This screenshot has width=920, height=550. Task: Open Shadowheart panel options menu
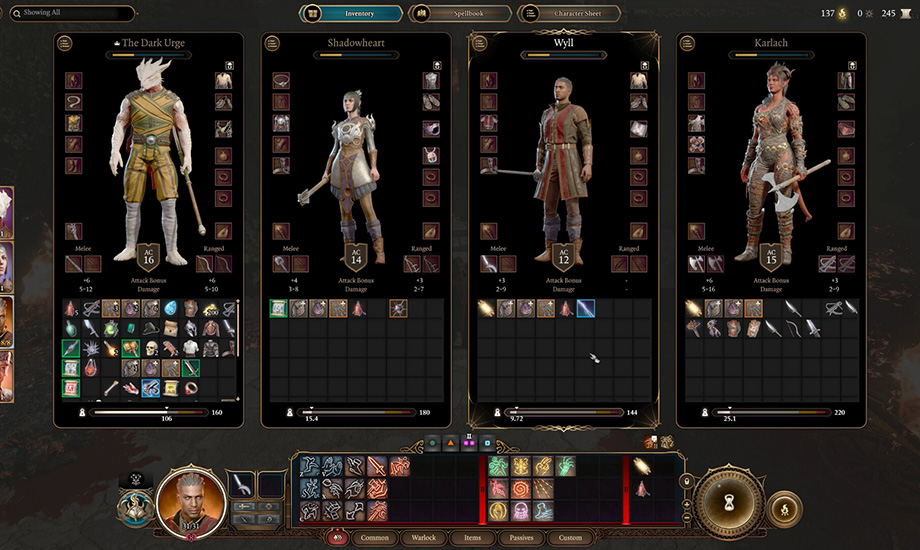pos(272,43)
